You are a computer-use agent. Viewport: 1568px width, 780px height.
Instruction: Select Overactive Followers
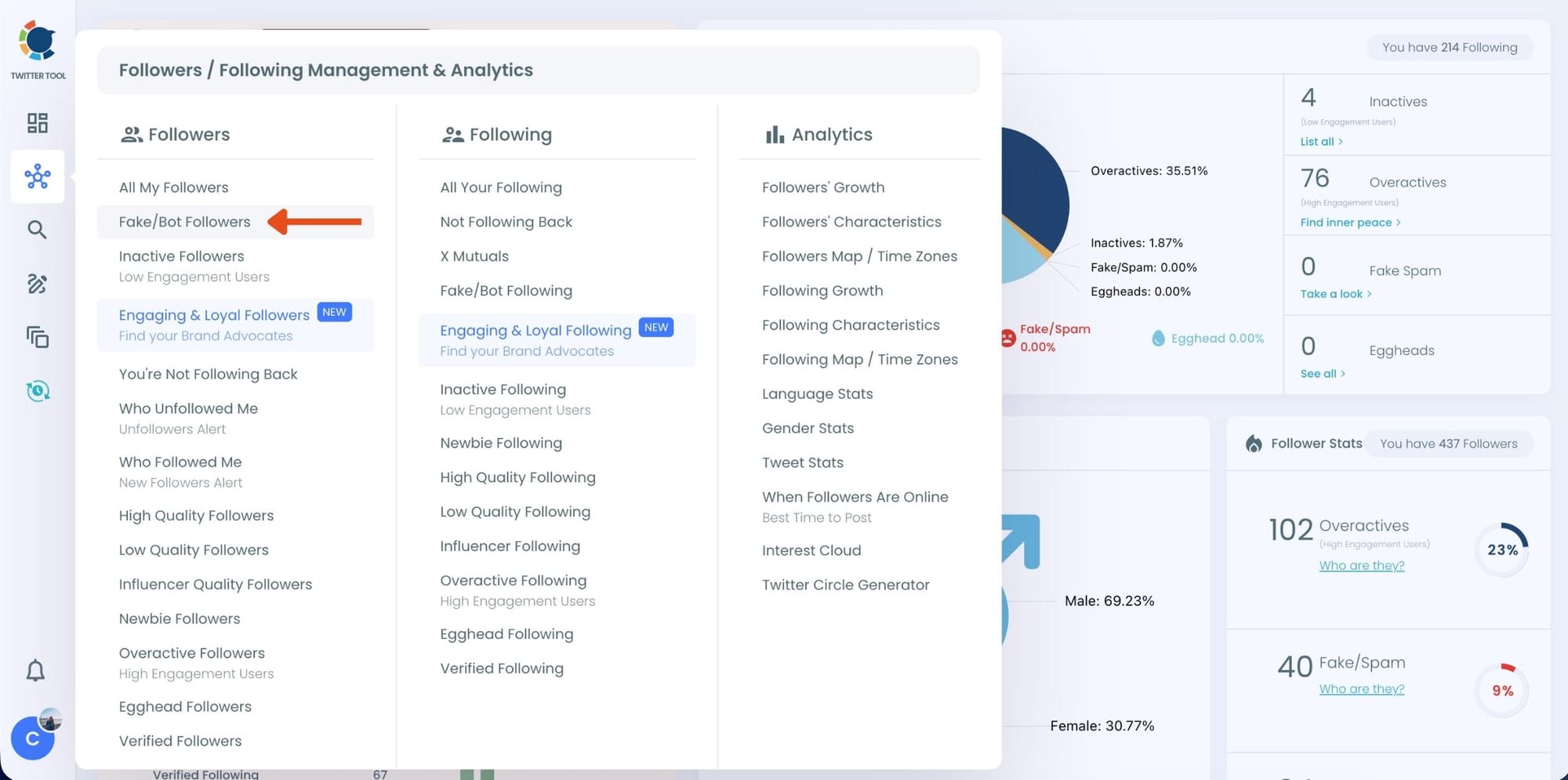point(191,653)
